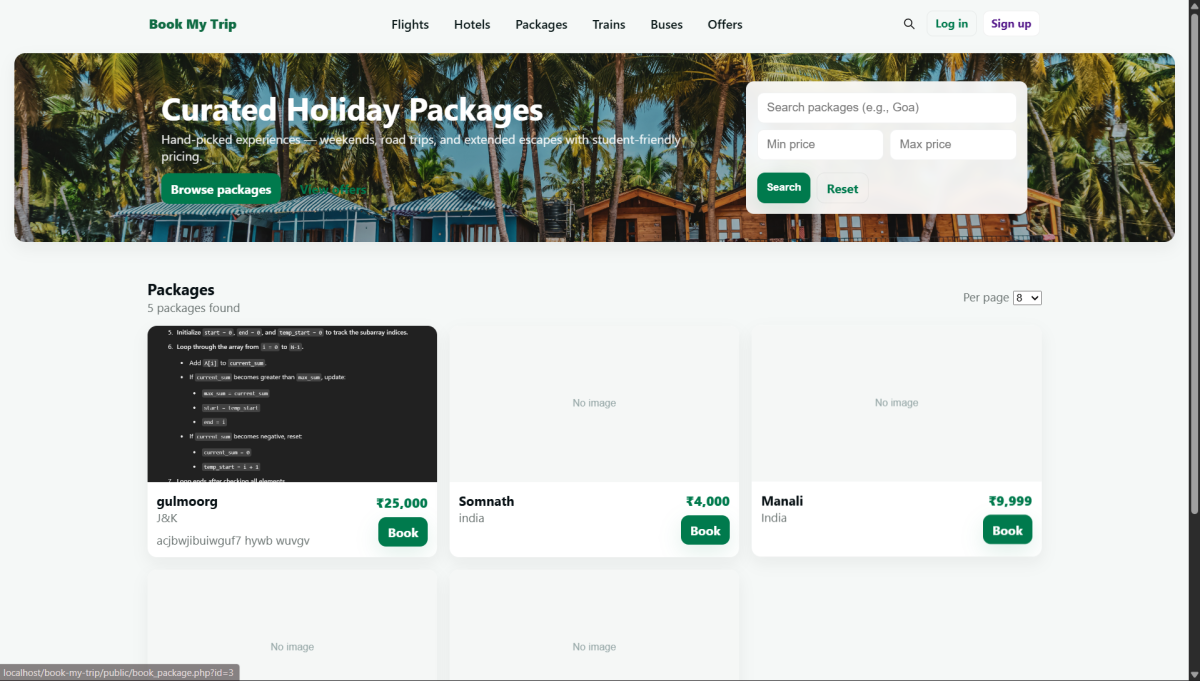Select Packages in the navigation bar
The height and width of the screenshot is (681, 1200).
(x=541, y=25)
